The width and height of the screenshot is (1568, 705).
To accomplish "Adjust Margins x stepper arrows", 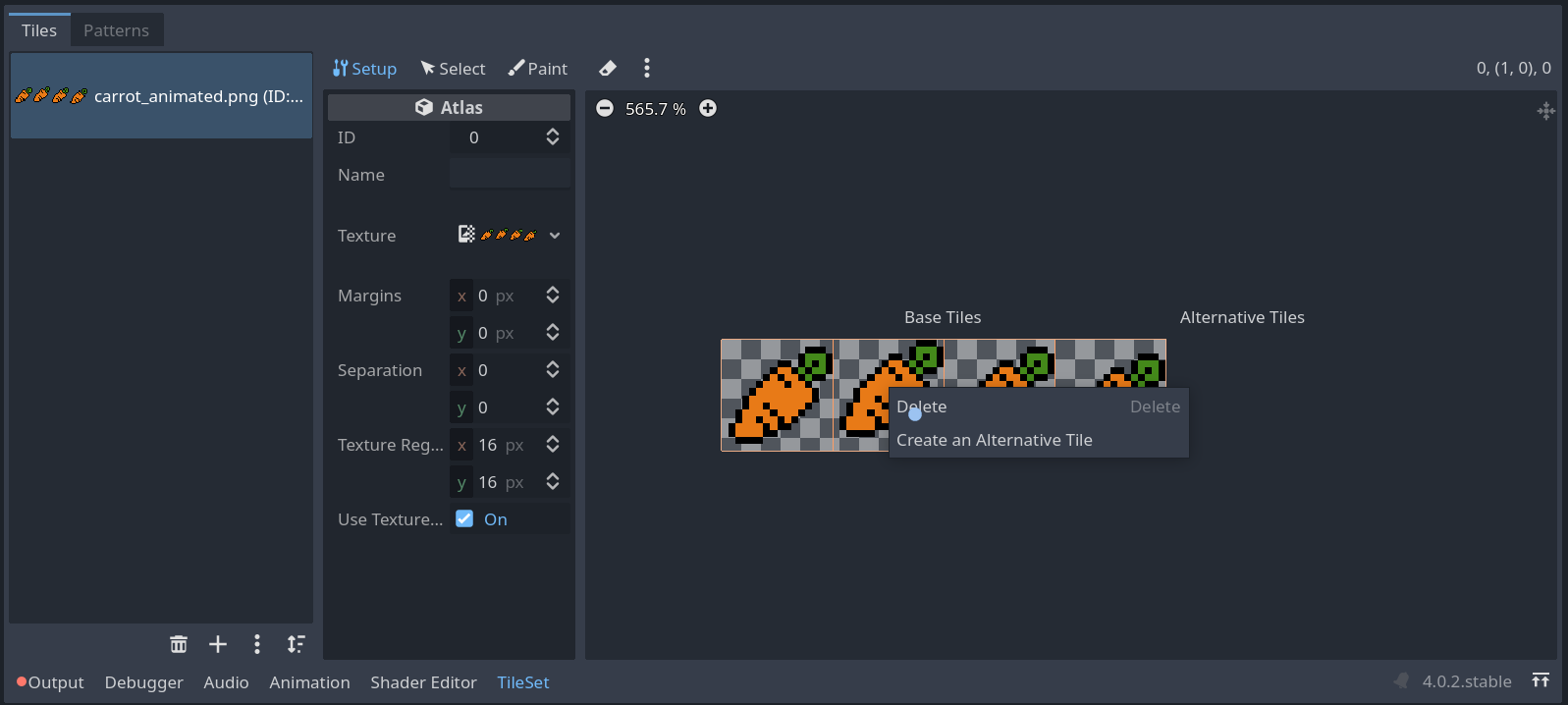I will pos(553,296).
